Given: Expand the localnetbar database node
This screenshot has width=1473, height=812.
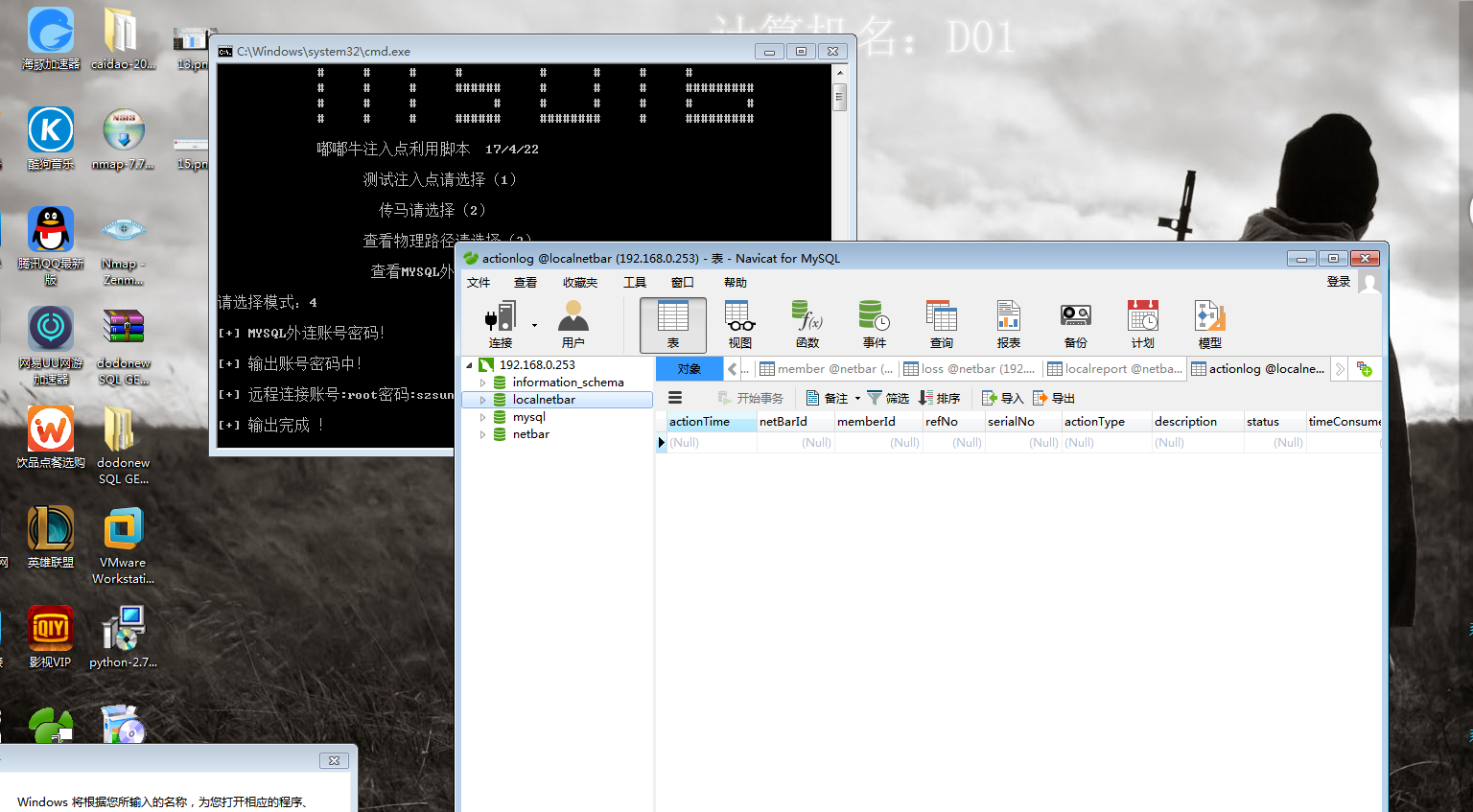Looking at the screenshot, I should coord(482,400).
